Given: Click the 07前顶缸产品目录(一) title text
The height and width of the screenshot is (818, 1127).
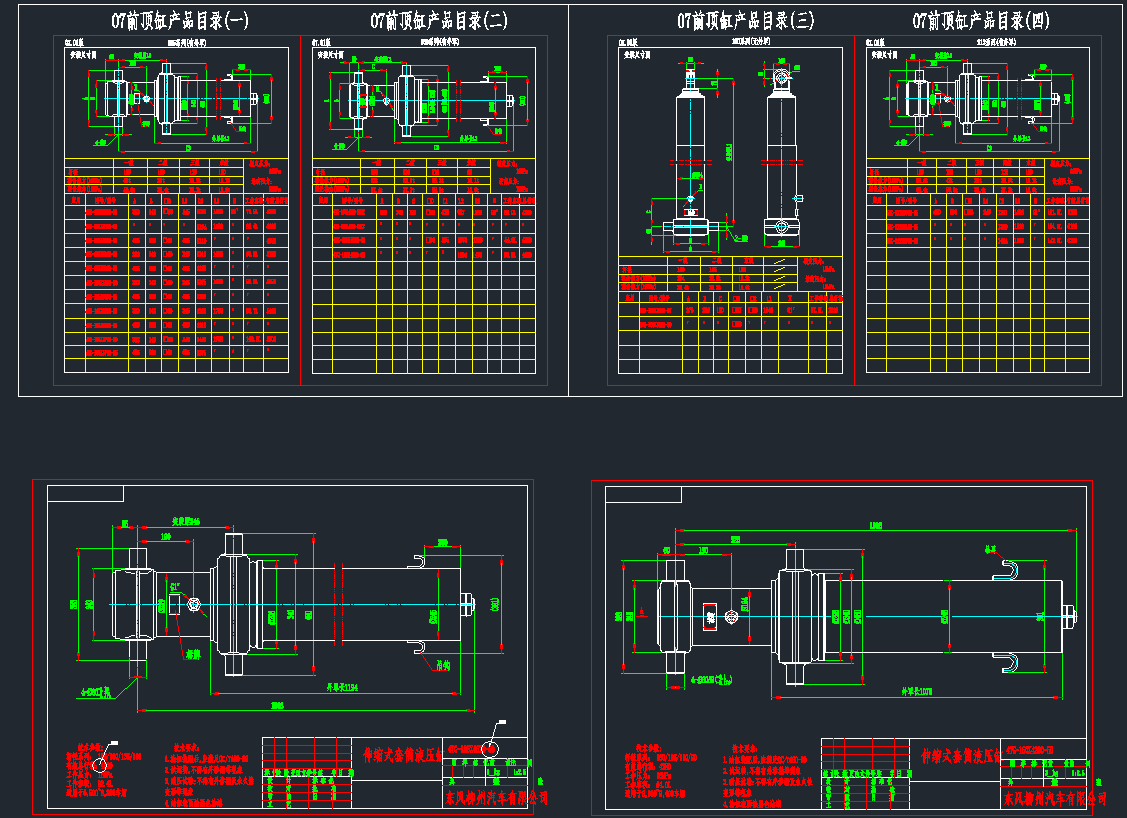Looking at the screenshot, I should click(180, 21).
